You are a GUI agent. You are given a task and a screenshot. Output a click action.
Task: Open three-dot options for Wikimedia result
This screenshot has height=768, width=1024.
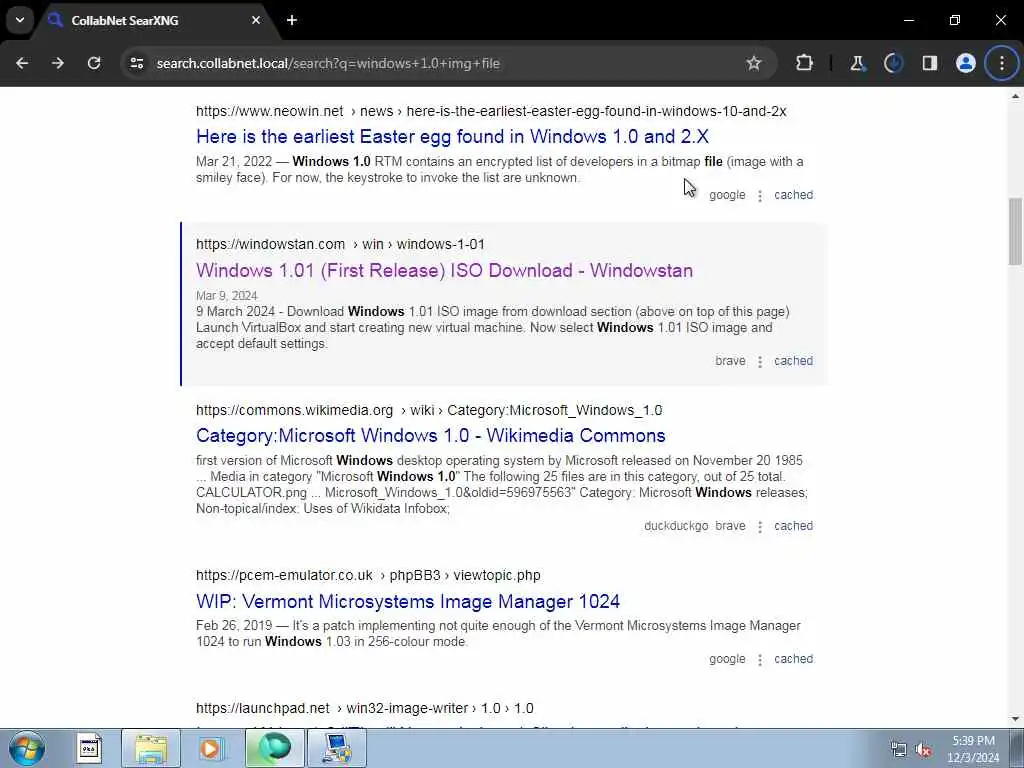click(760, 526)
